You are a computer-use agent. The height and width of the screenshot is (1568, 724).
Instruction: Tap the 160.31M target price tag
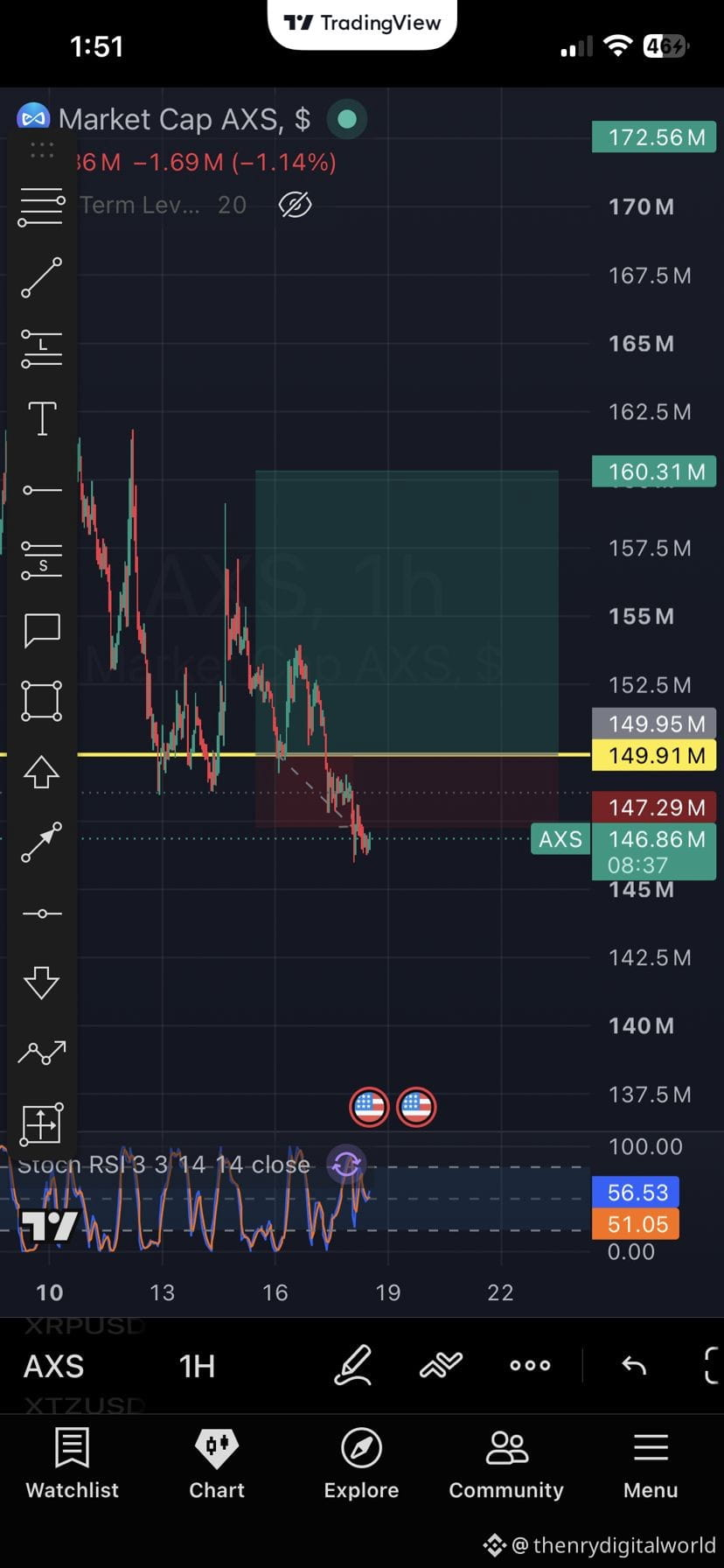point(654,472)
